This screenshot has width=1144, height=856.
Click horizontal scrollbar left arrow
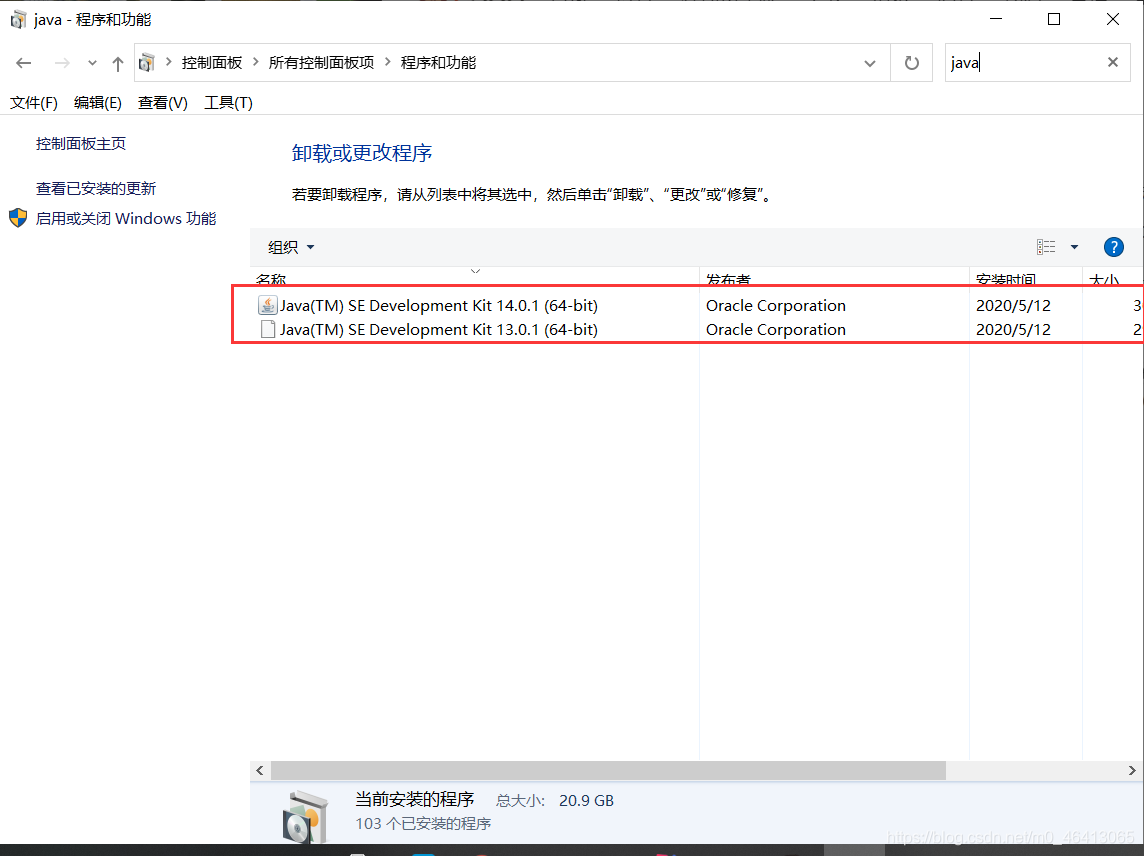pos(260,771)
